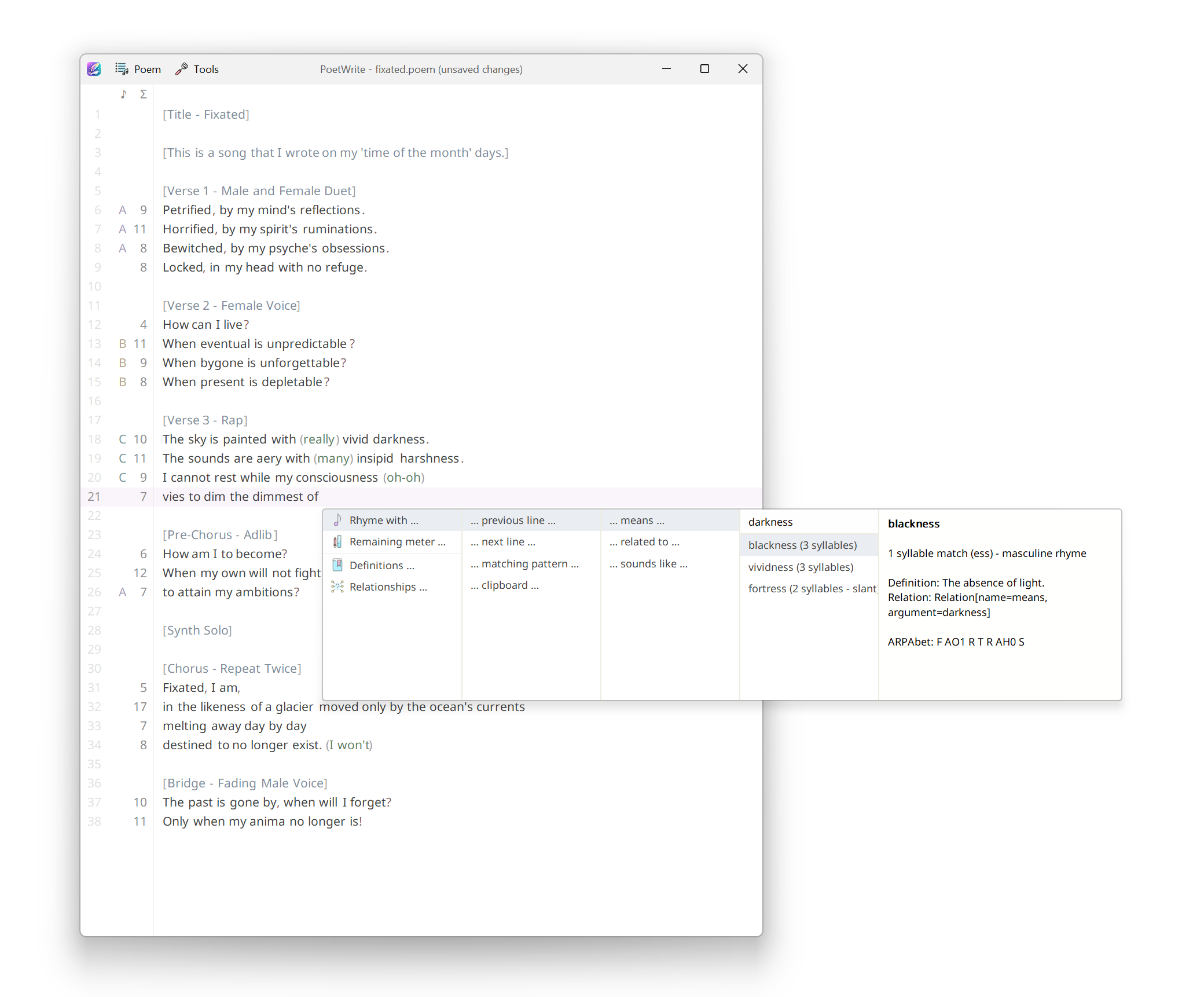Click the music note icon beside Rhyme with

[337, 520]
